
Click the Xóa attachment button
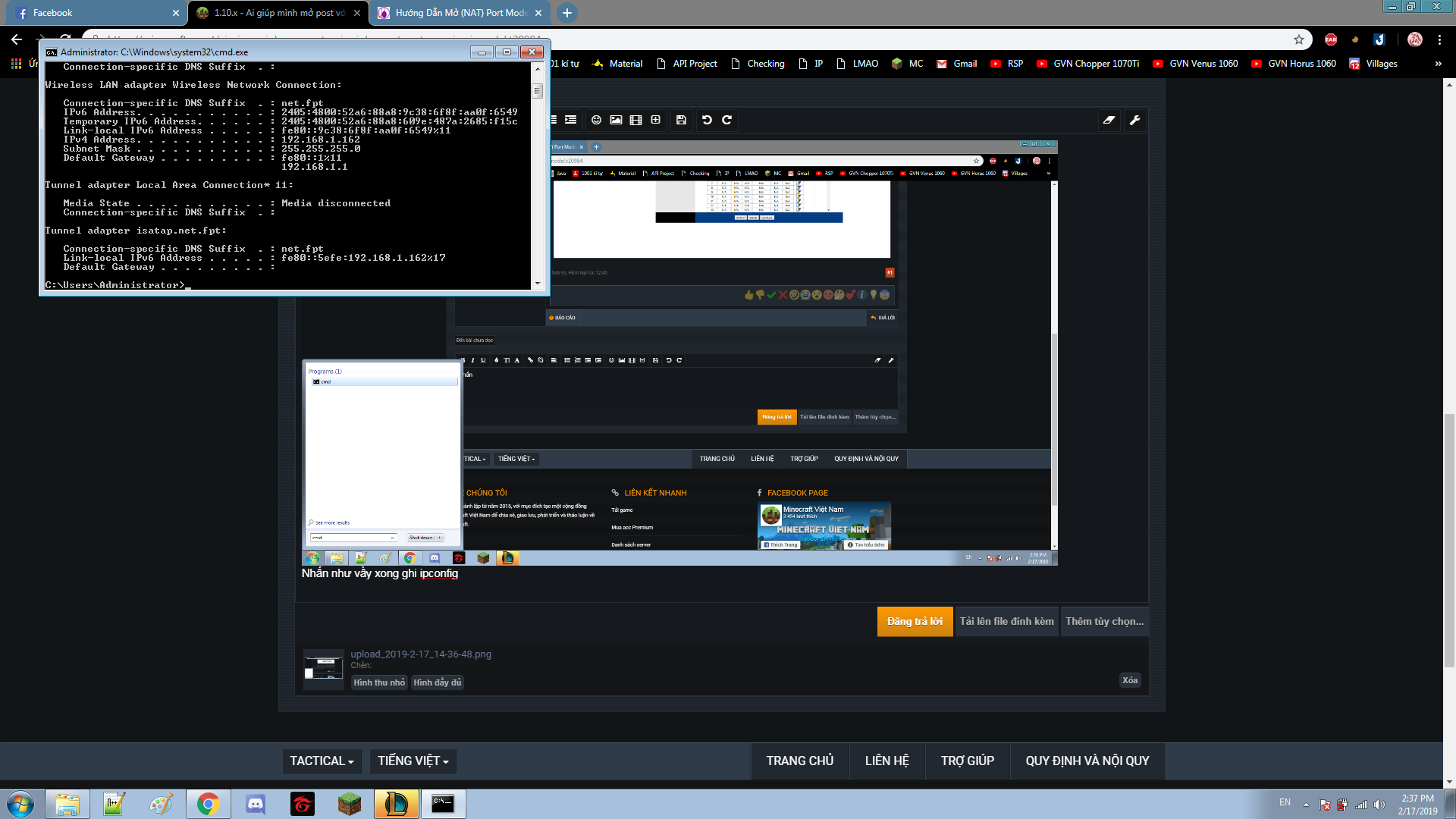[1129, 680]
